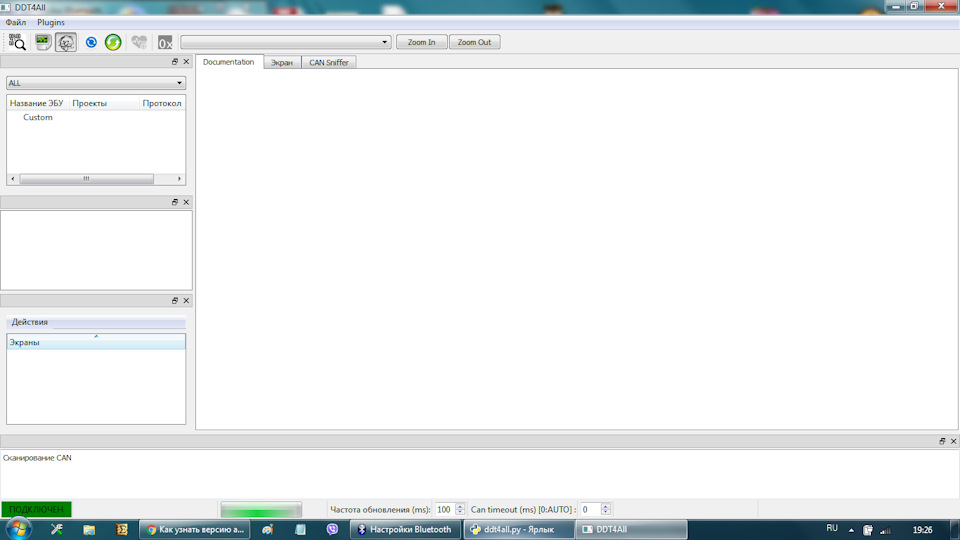Click the Частота обновления value field
Screen dimensions: 960x540
click(444, 510)
